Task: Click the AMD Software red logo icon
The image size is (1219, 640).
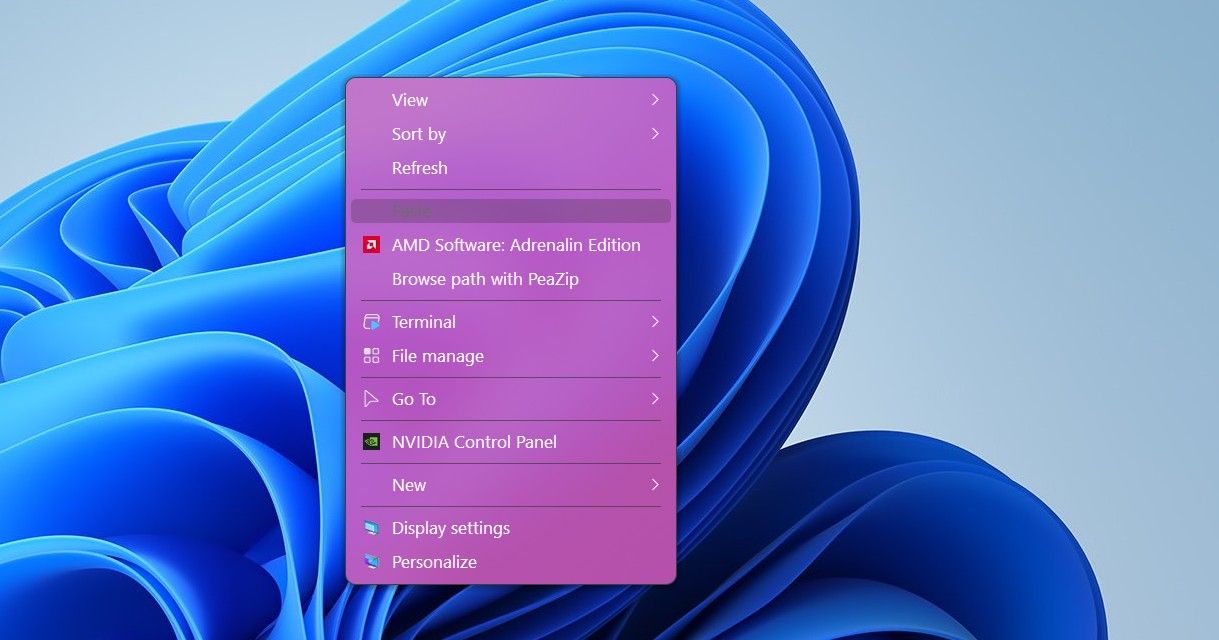Action: 371,245
